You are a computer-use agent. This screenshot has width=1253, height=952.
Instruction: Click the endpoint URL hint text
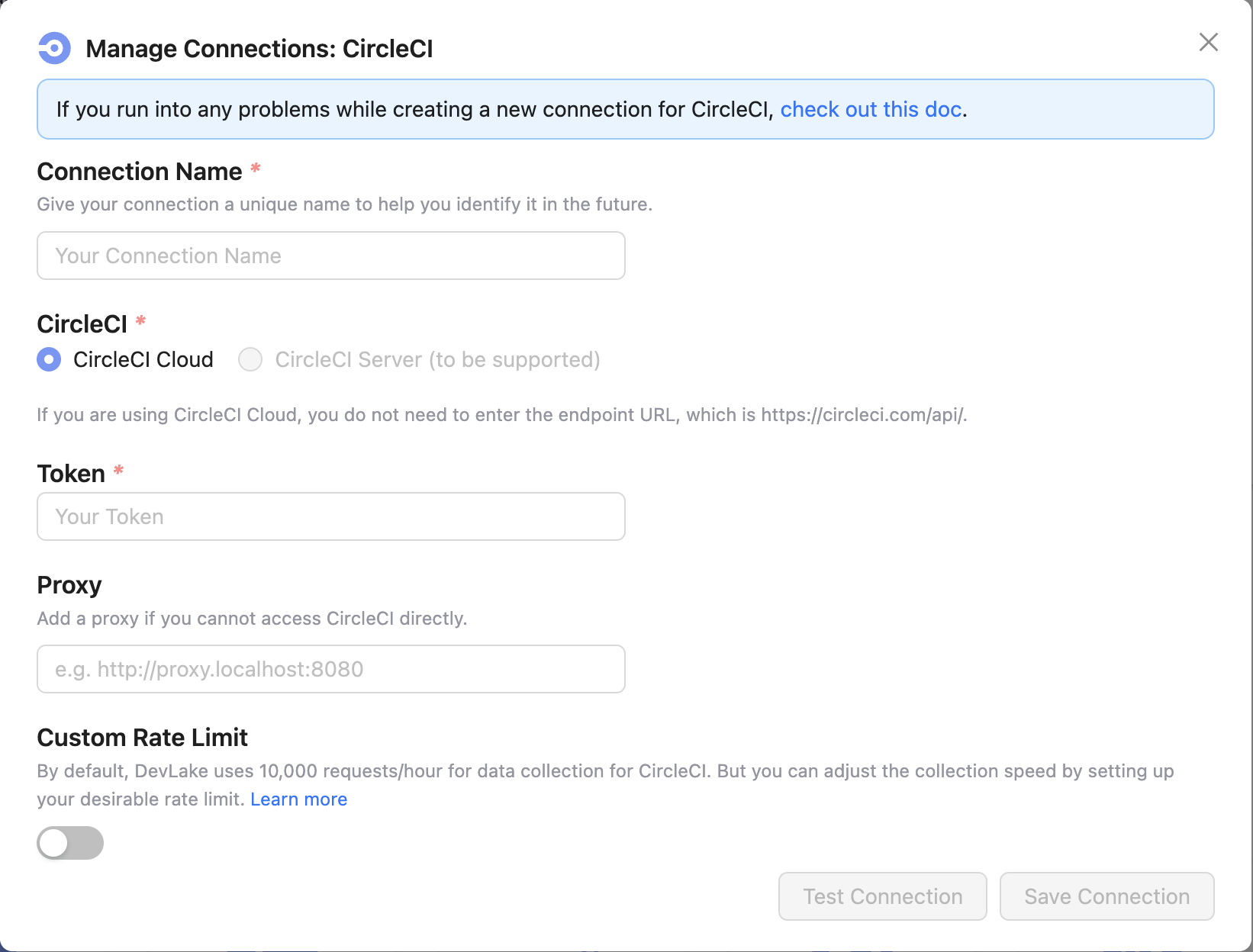tap(501, 415)
